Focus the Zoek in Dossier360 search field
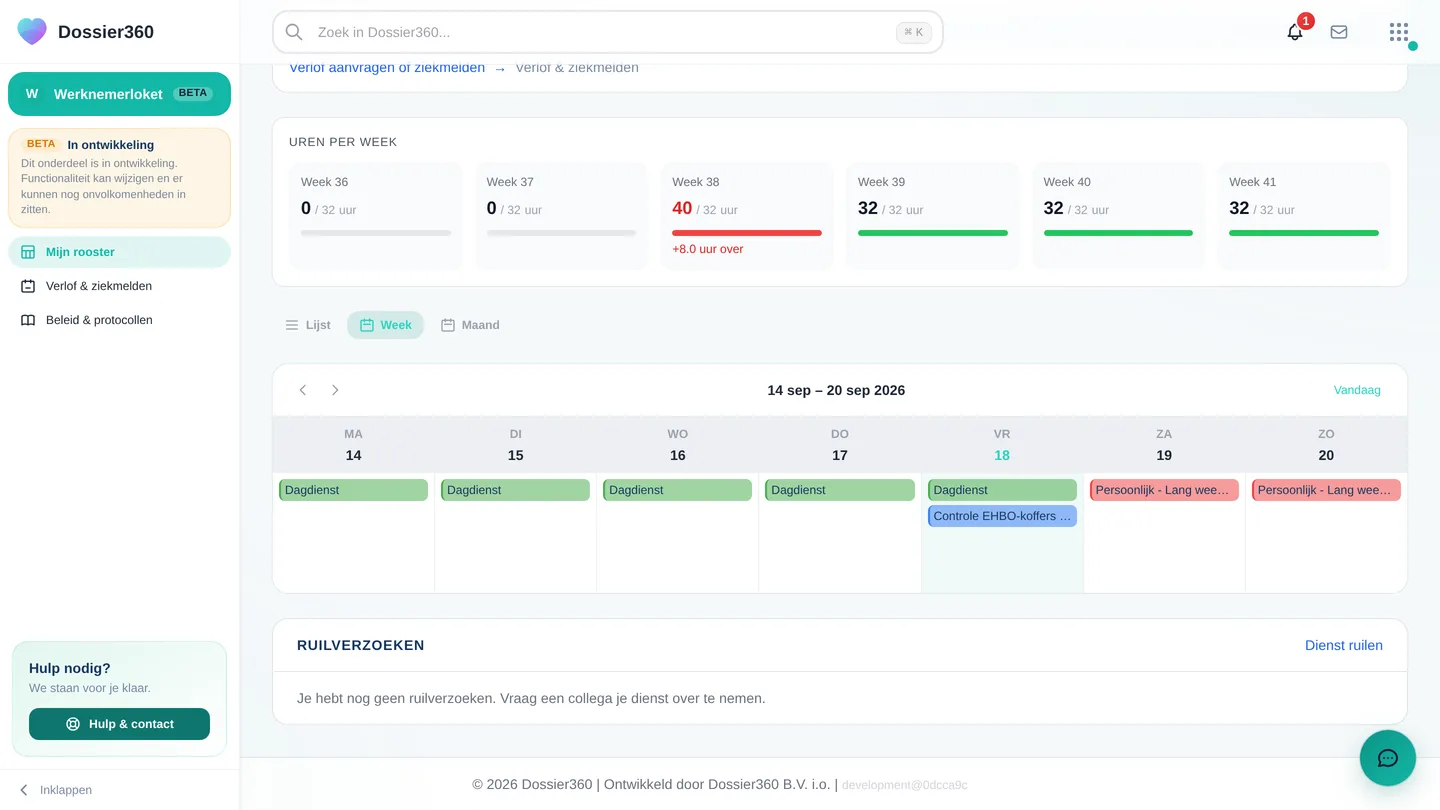Screen dimensions: 1440x810 pos(607,32)
